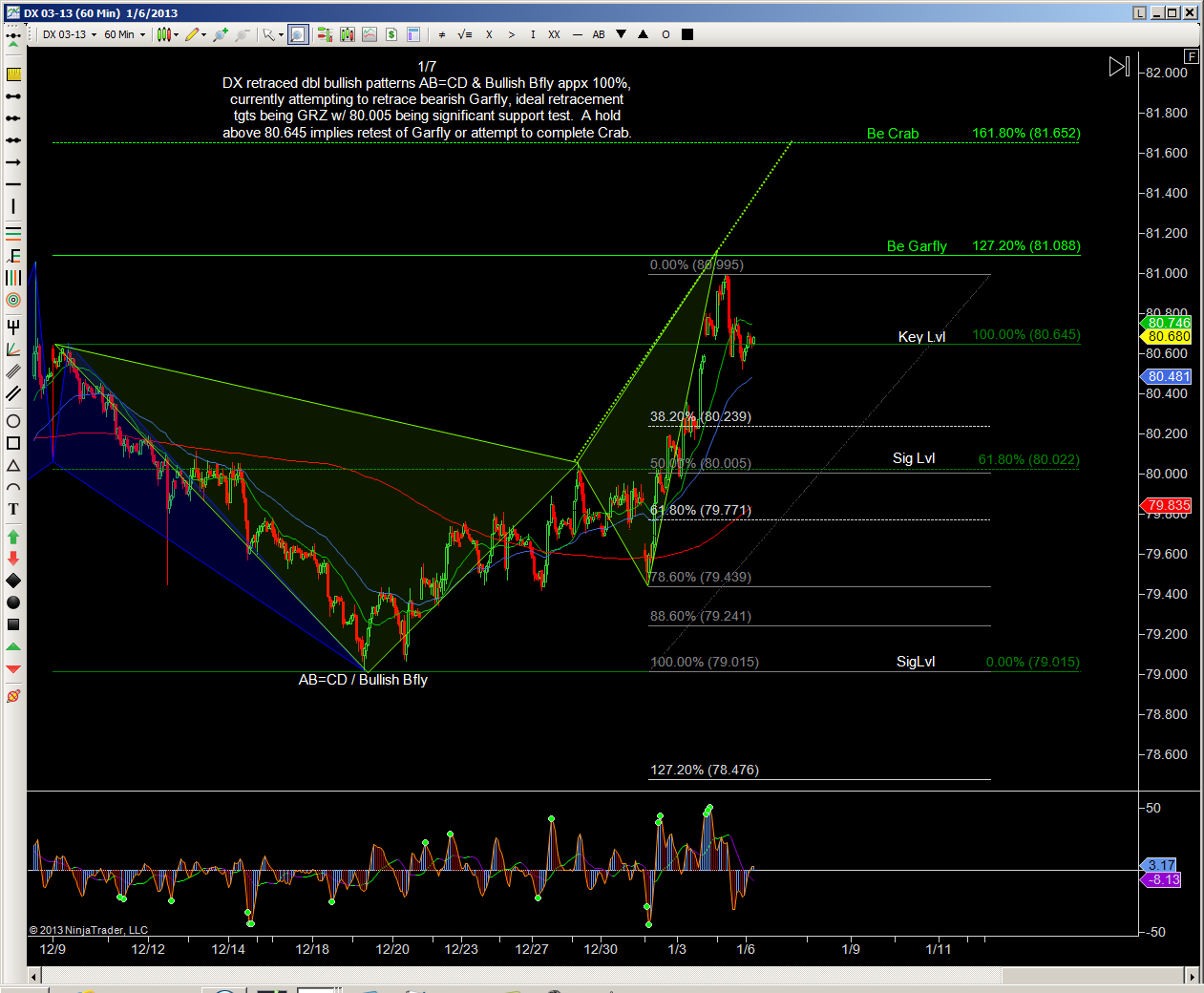Open the chart style candlestick dropdown
1204x993 pixels.
pyautogui.click(x=168, y=34)
